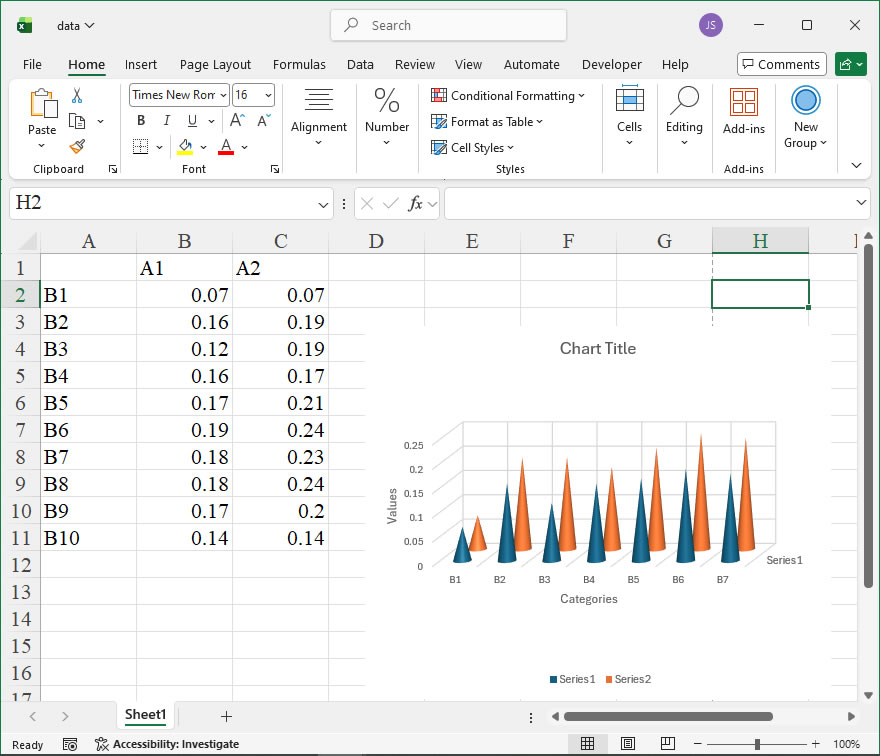
Task: Switch to Page Layout view icon
Action: click(627, 744)
